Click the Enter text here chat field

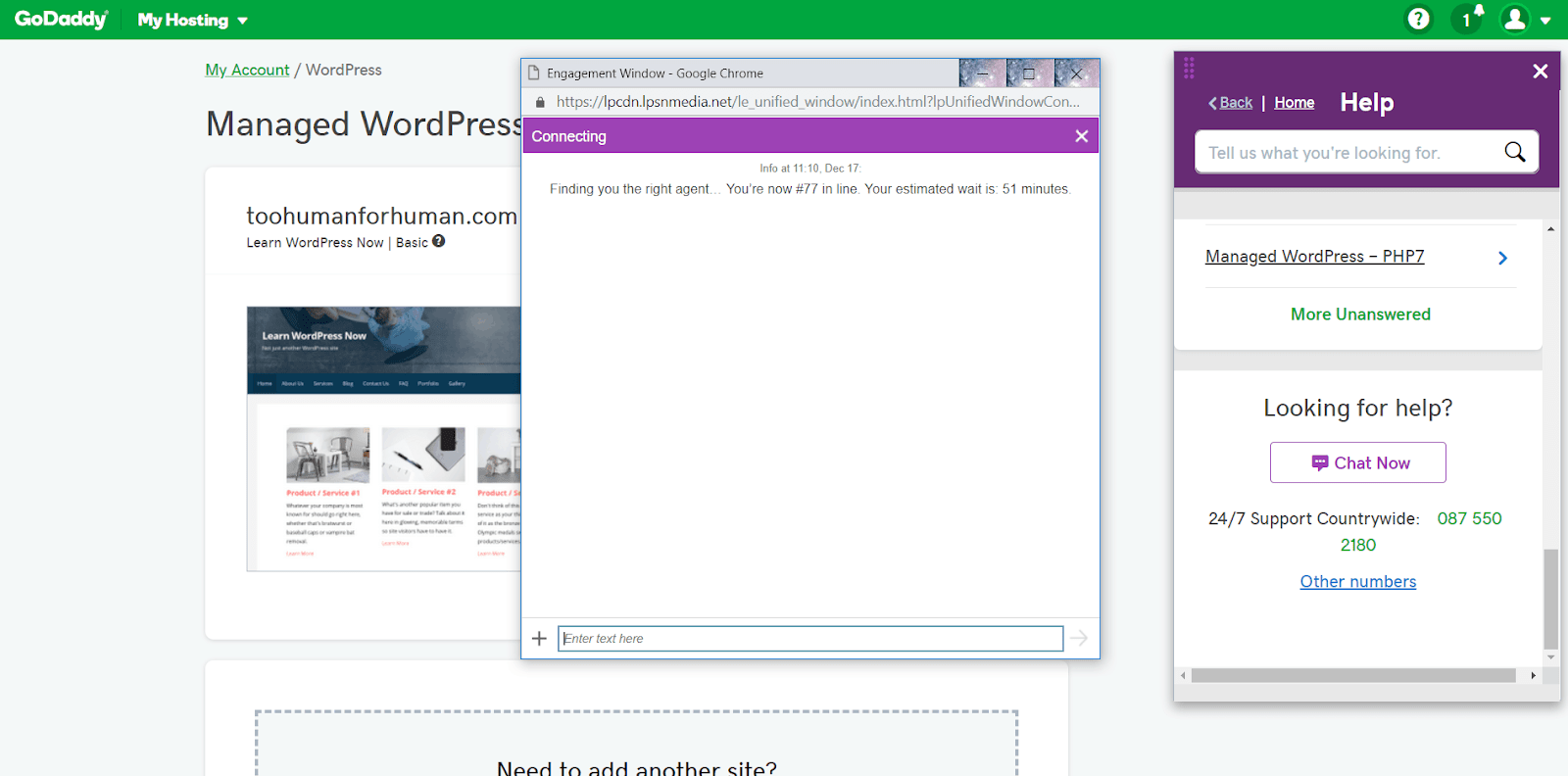[810, 639]
